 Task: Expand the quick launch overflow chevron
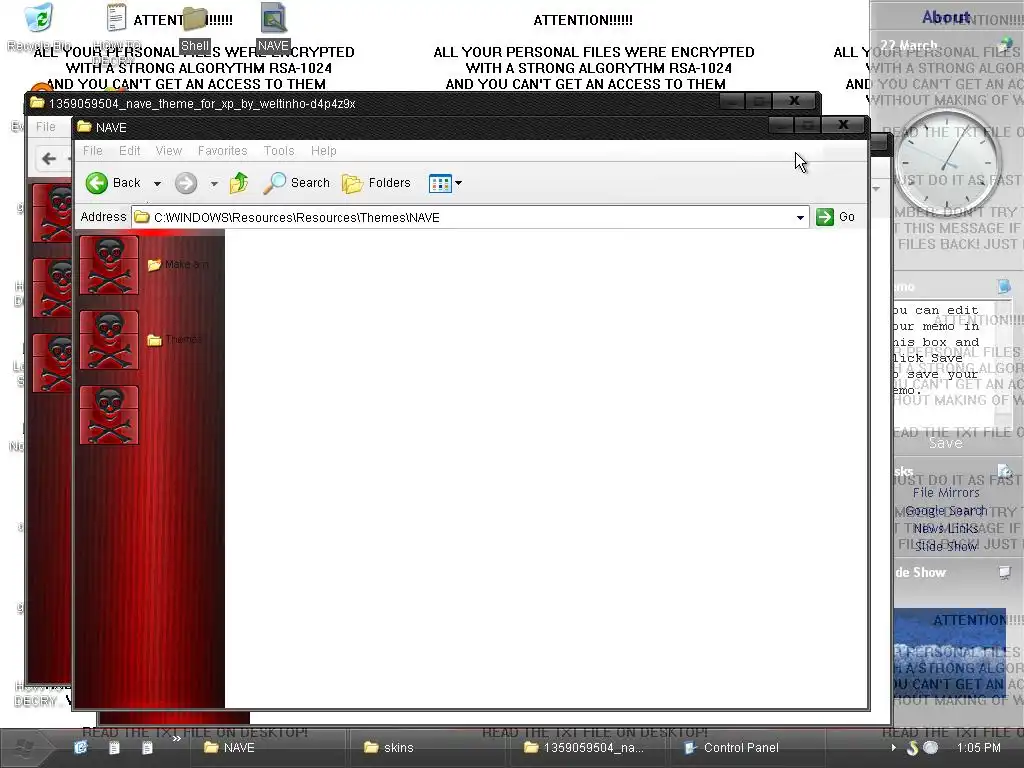point(176,739)
